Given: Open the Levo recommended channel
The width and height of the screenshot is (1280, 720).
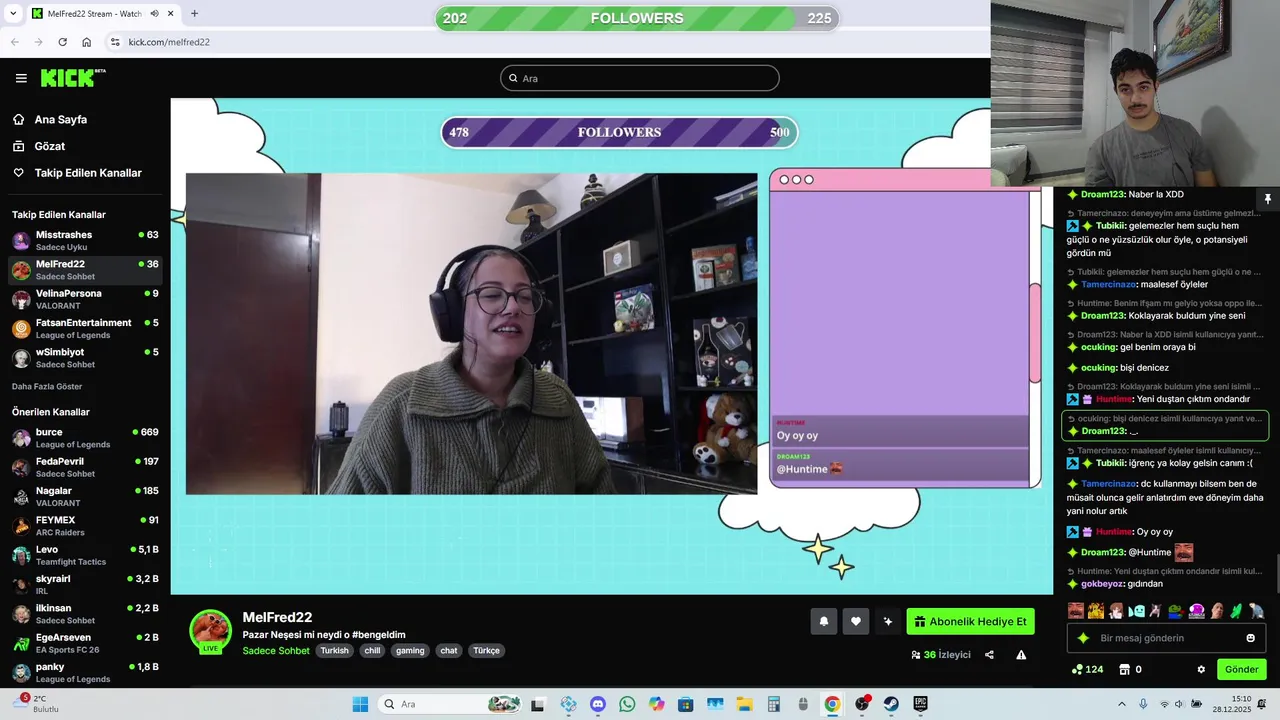Looking at the screenshot, I should [85, 555].
